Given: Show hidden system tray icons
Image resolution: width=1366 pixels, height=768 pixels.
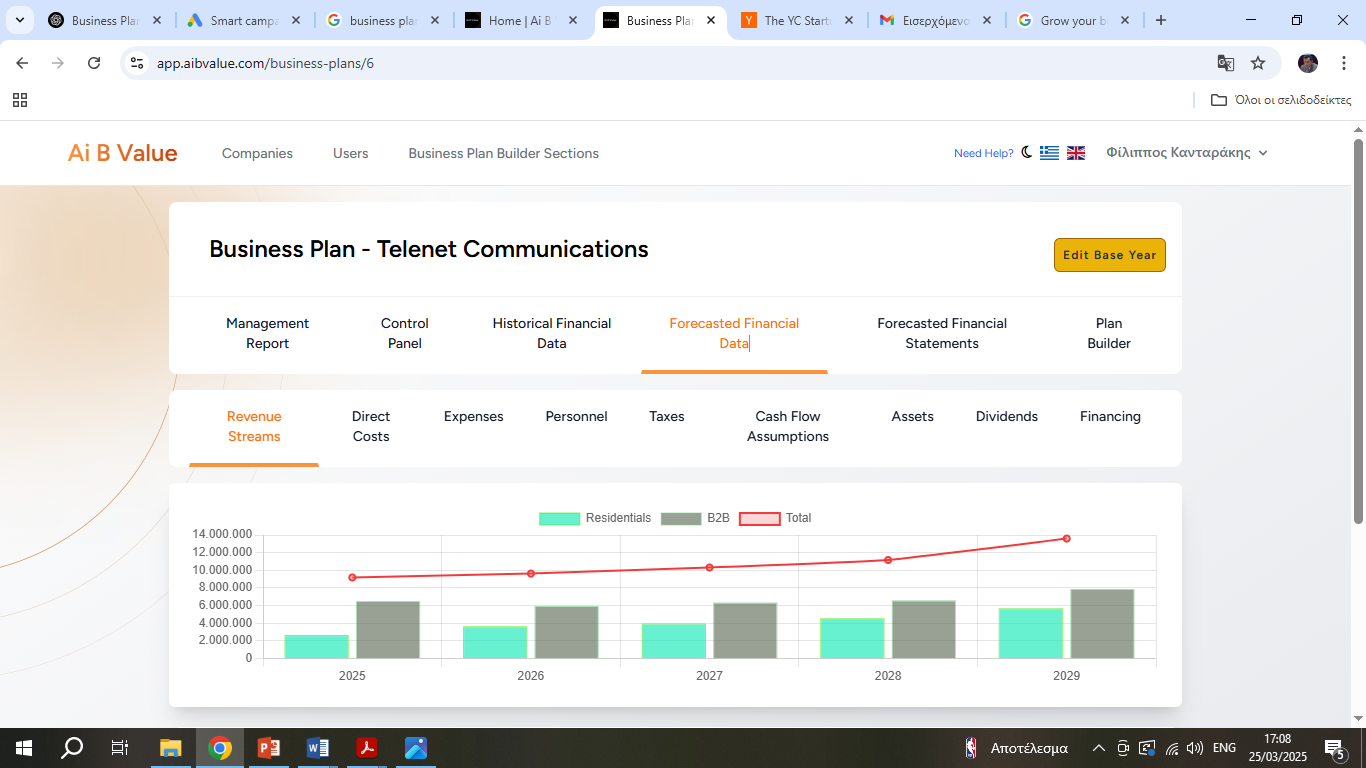Looking at the screenshot, I should click(1098, 748).
